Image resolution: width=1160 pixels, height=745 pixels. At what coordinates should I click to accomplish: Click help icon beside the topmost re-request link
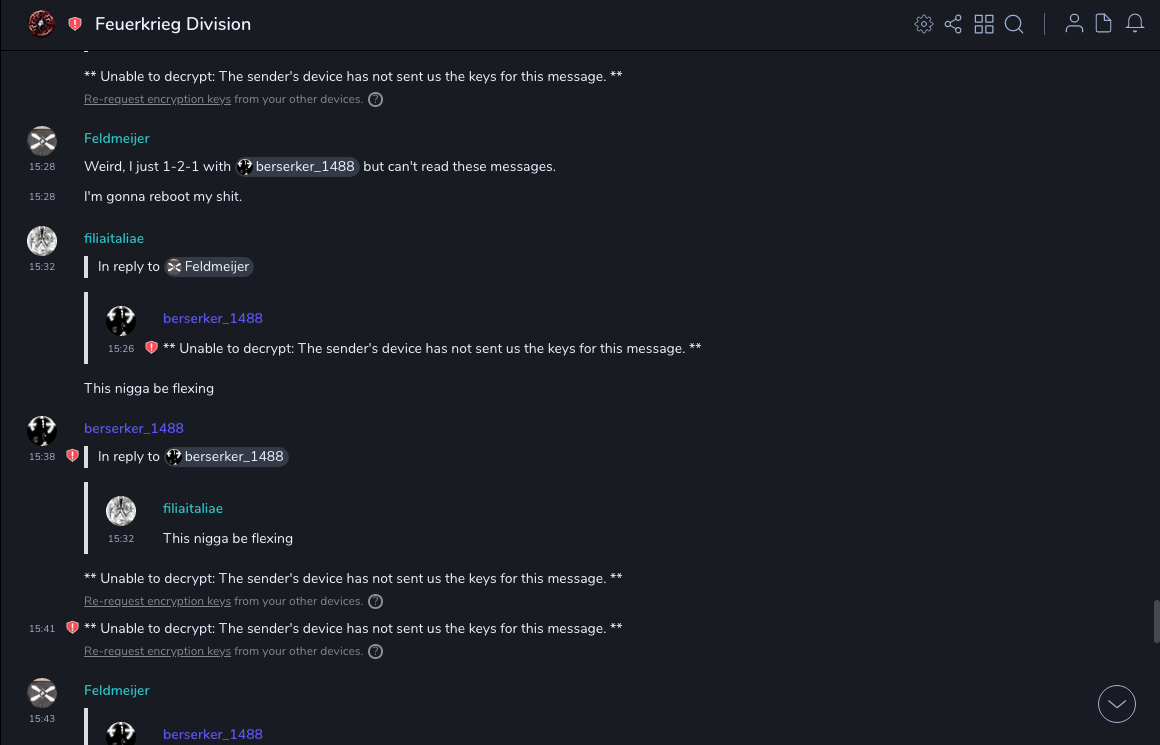[375, 100]
